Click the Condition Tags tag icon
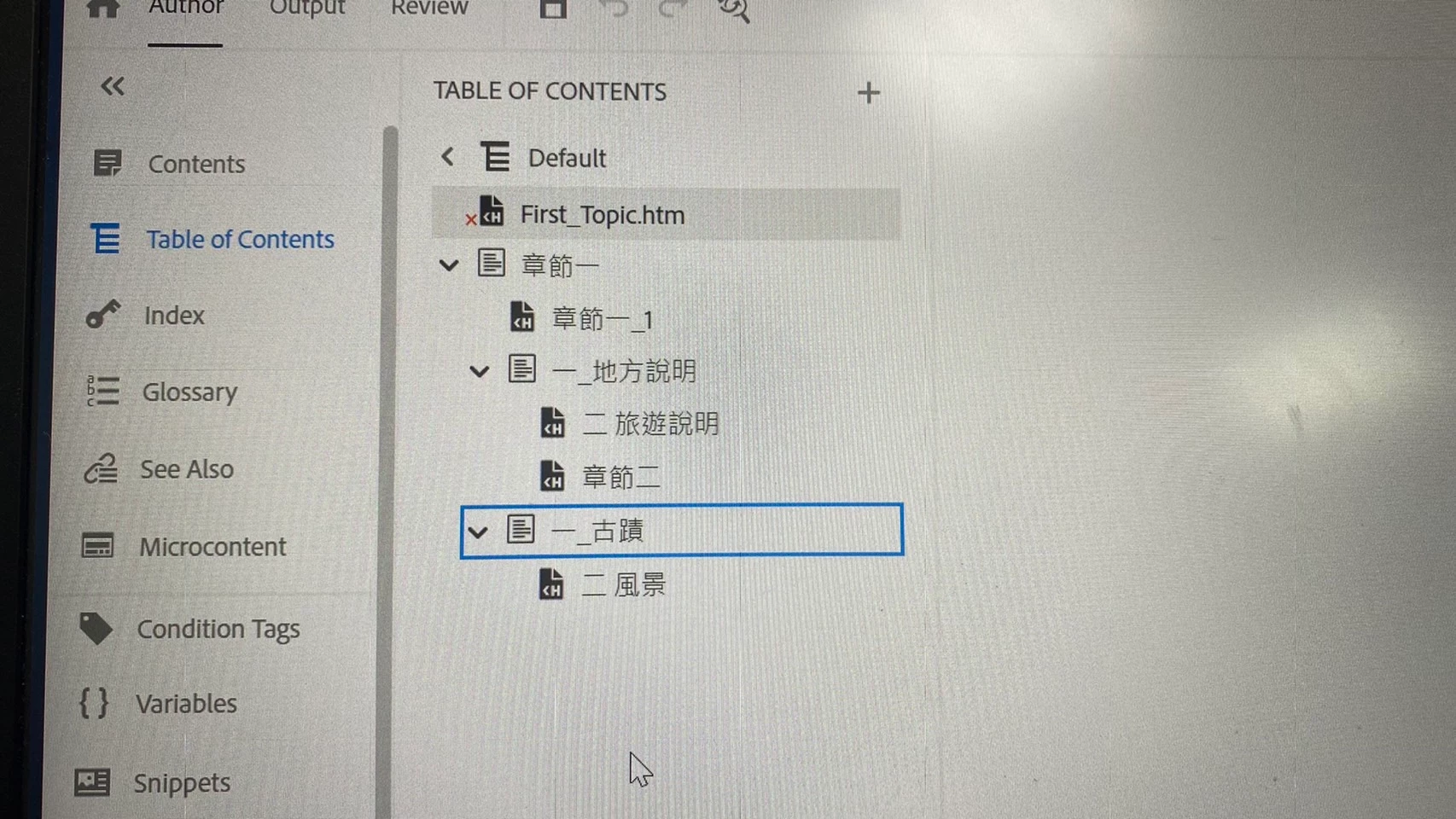This screenshot has height=819, width=1456. click(x=96, y=629)
